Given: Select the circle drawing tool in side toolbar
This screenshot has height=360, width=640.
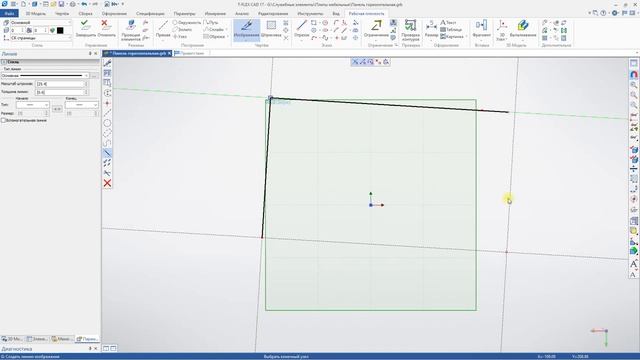Looking at the screenshot, I should point(107,123).
